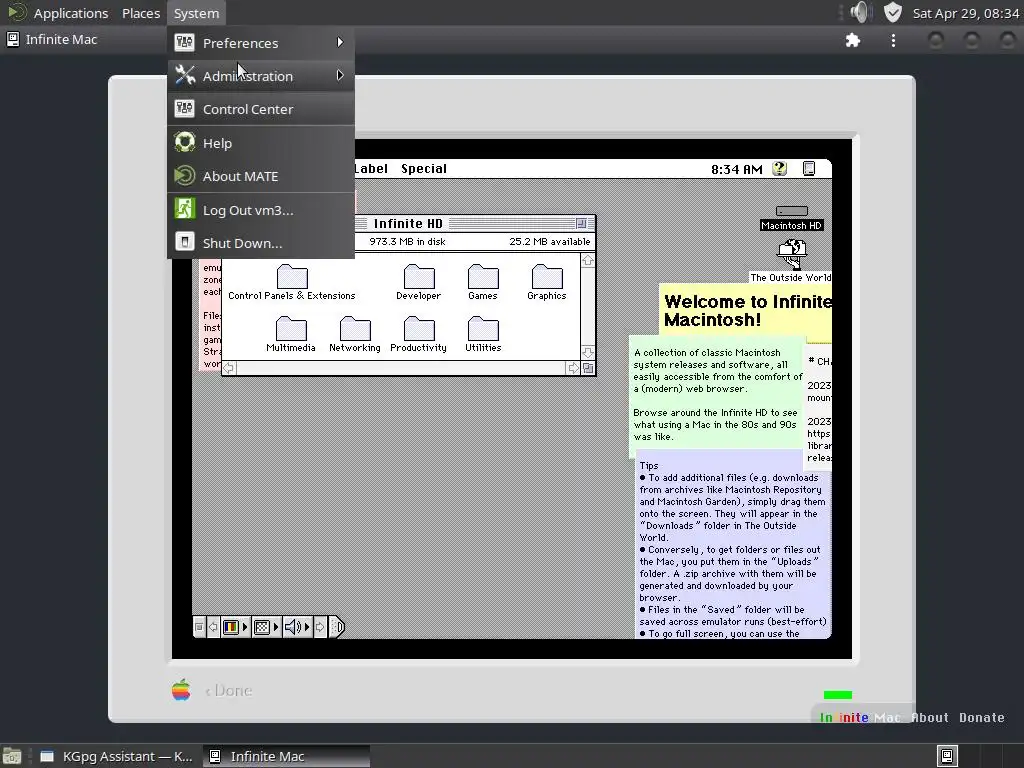The width and height of the screenshot is (1024, 768).
Task: Open the Mac Special menu
Action: point(424,168)
